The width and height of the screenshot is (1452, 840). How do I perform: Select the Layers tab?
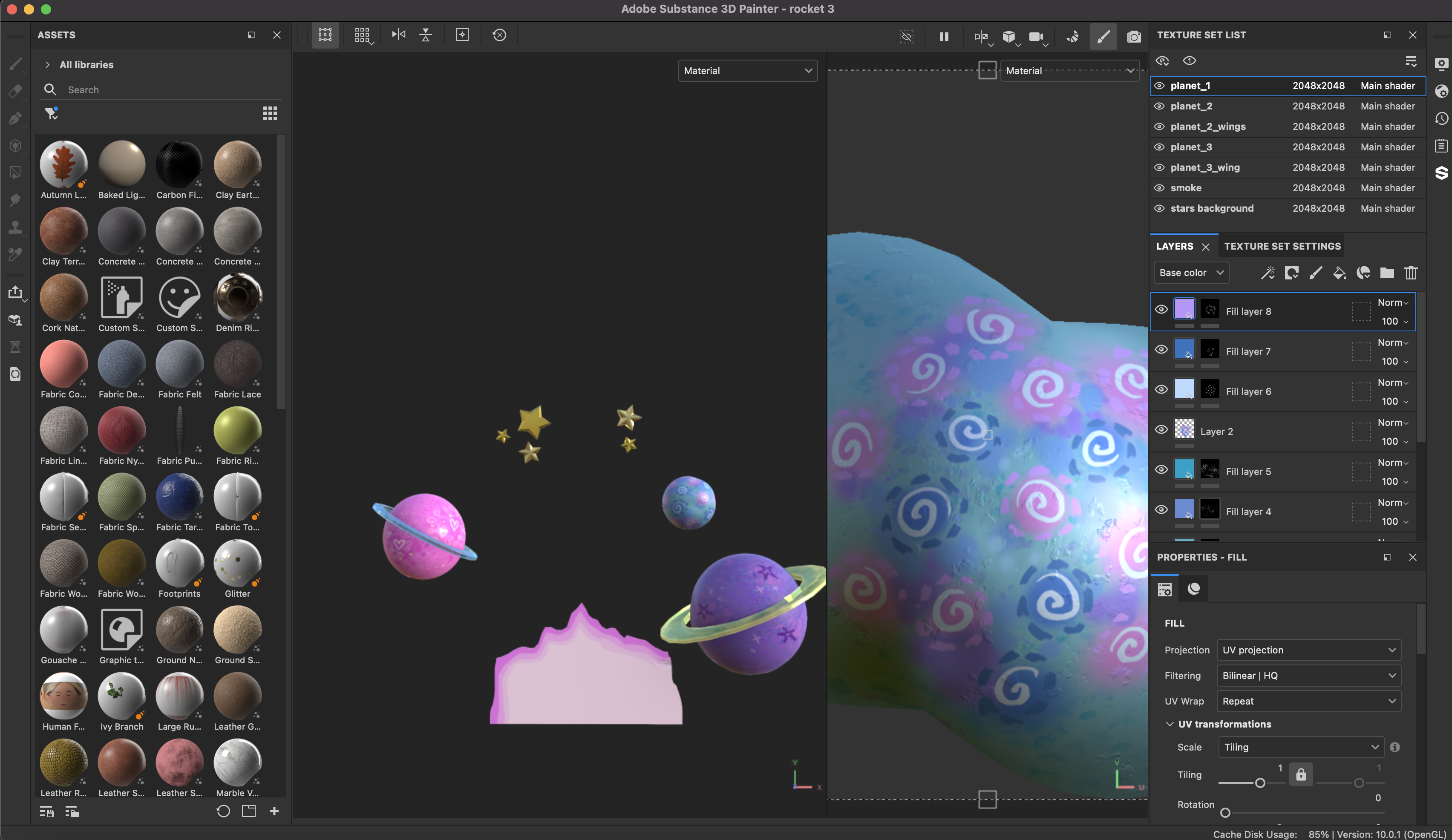1174,246
